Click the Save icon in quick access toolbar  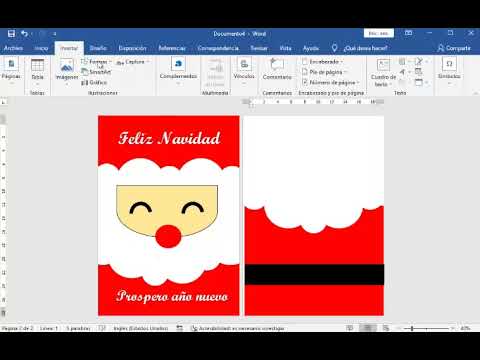pyautogui.click(x=11, y=34)
